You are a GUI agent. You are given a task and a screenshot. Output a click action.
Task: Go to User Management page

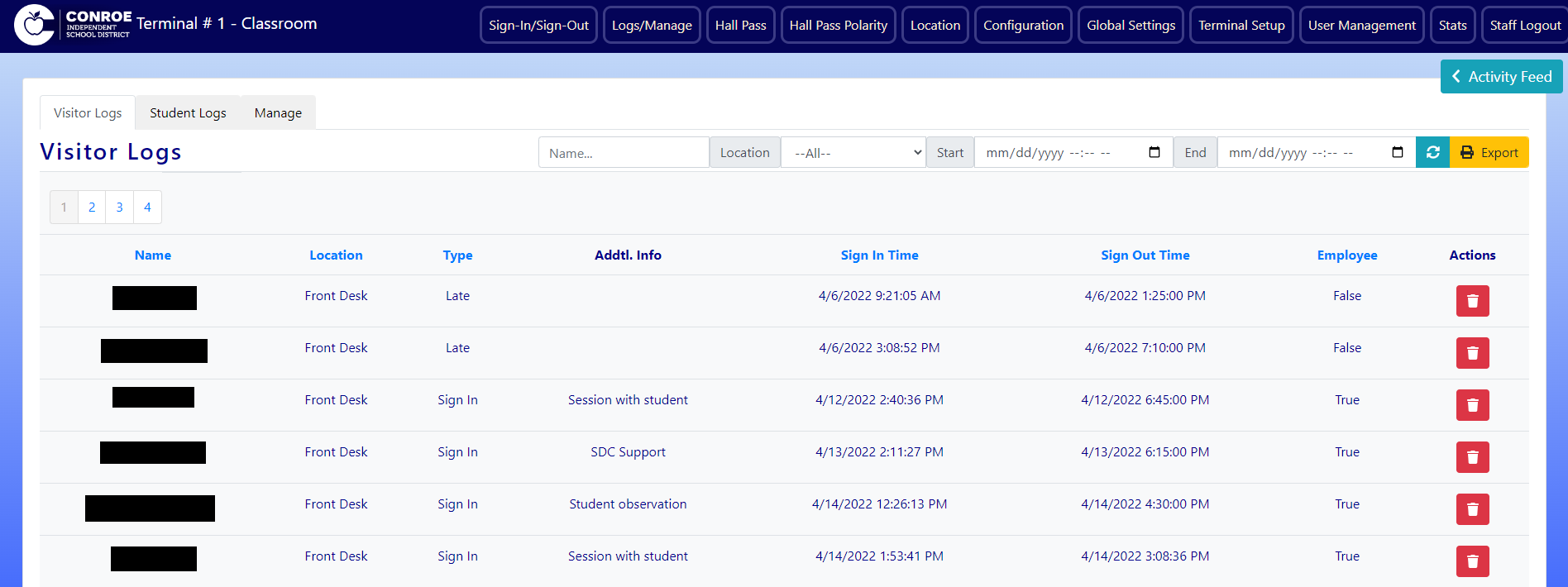(x=1361, y=26)
